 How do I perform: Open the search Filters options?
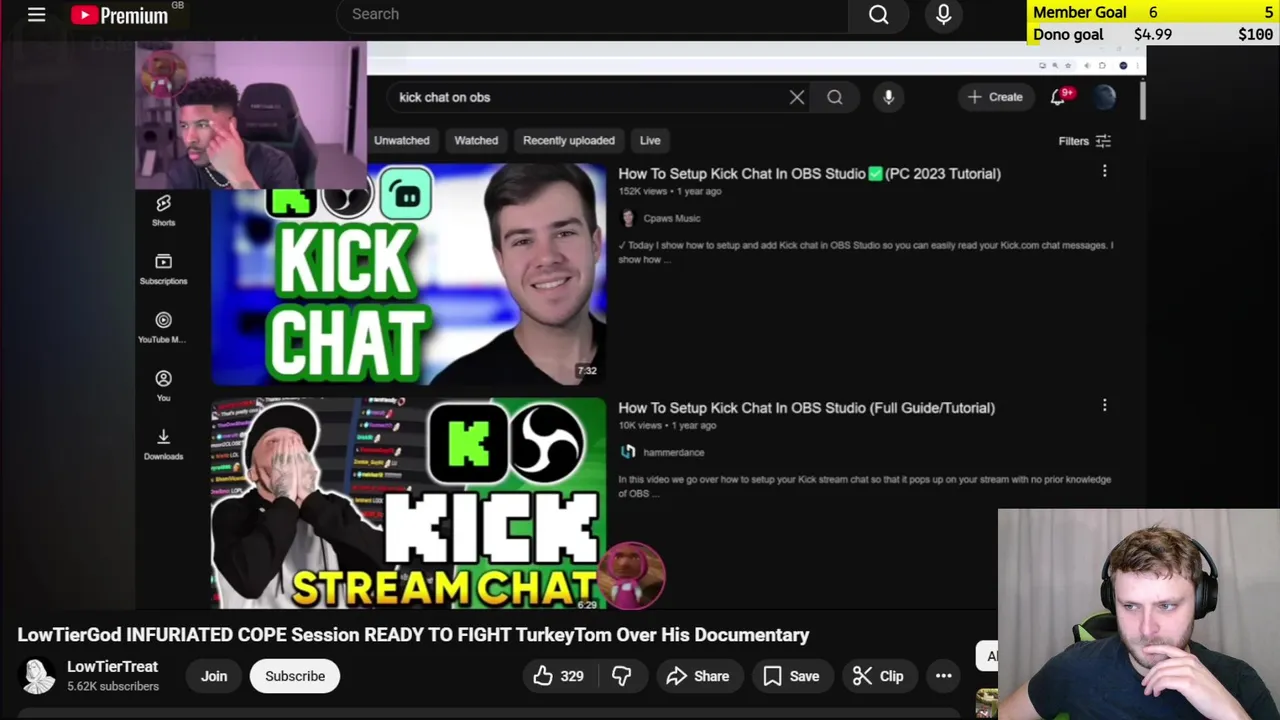point(1085,141)
